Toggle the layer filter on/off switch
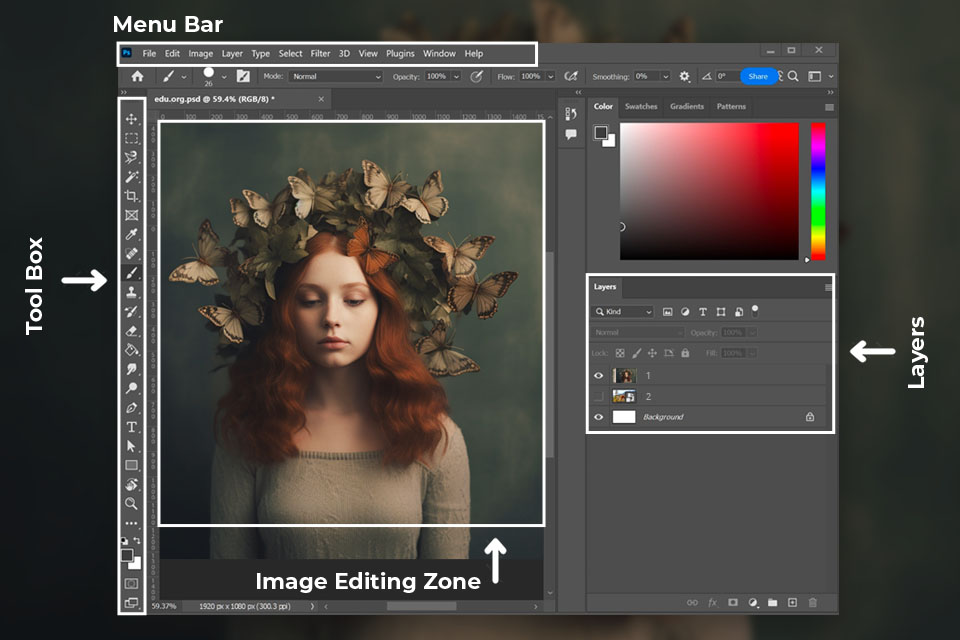 tap(755, 311)
